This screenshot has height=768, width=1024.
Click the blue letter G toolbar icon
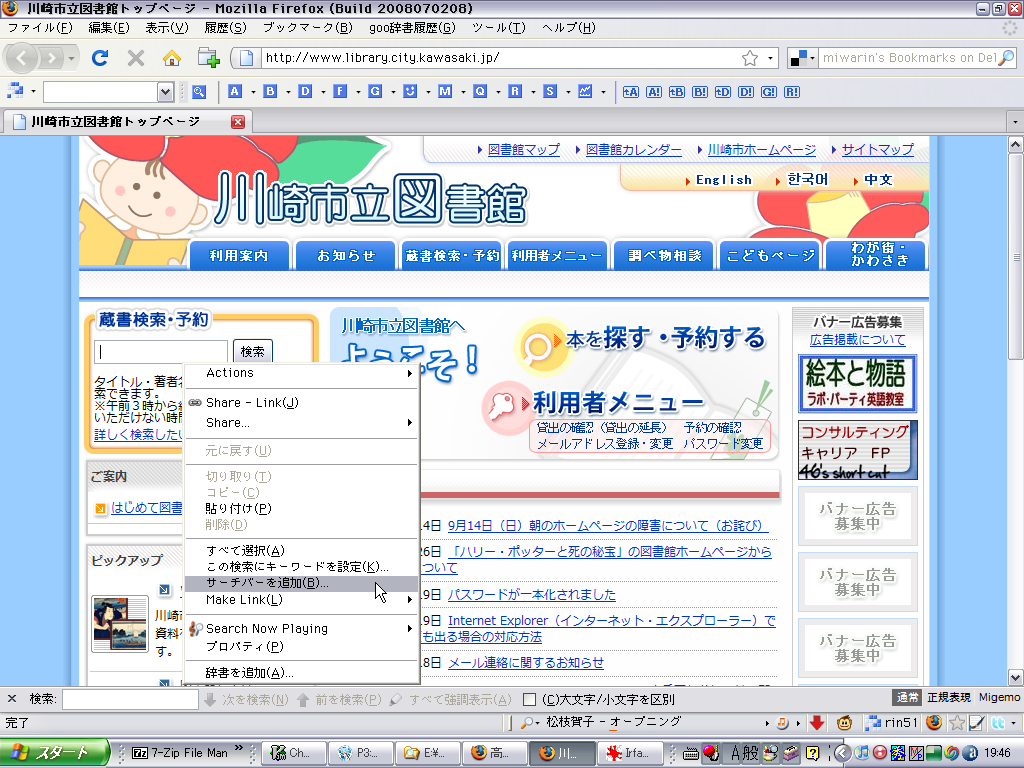(375, 91)
